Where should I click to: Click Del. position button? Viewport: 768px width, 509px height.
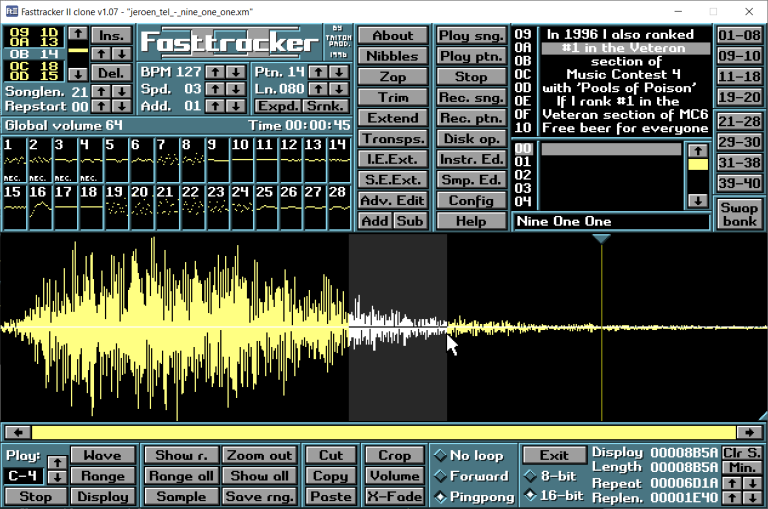pyautogui.click(x=112, y=73)
